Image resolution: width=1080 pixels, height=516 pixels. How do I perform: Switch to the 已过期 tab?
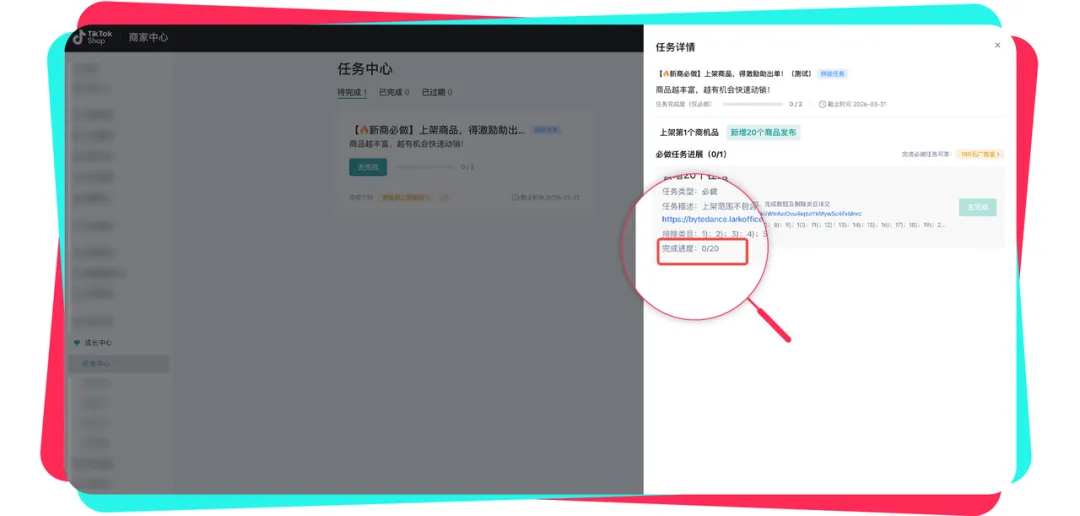437,92
